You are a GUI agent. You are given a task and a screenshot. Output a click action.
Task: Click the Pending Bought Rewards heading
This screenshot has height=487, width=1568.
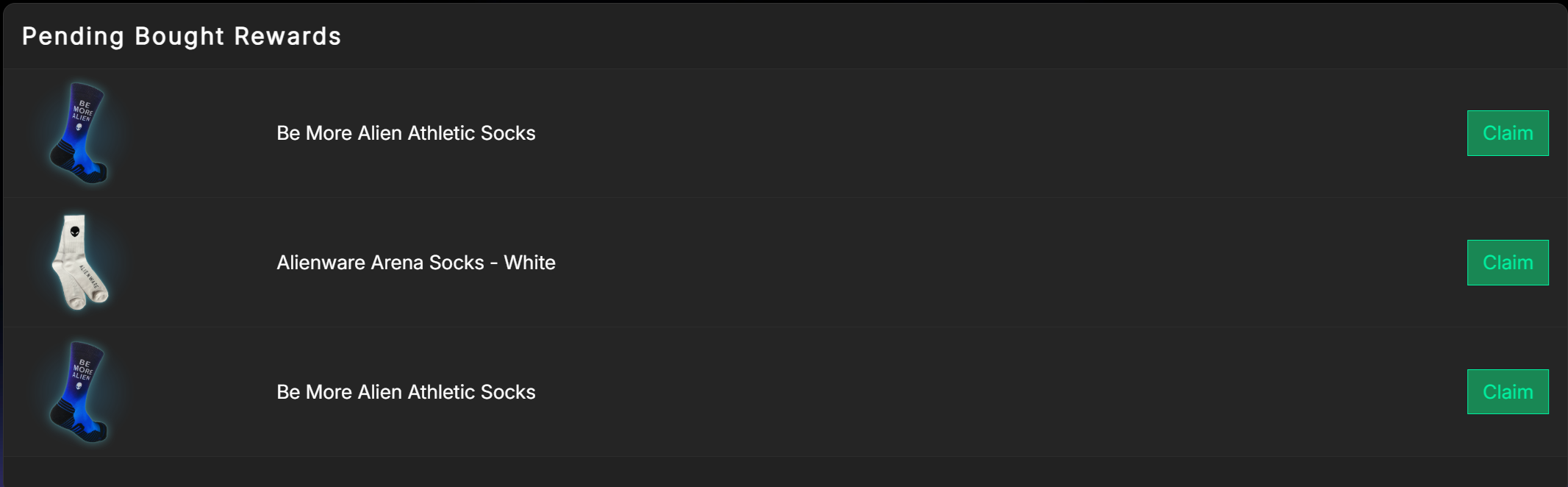click(x=182, y=36)
